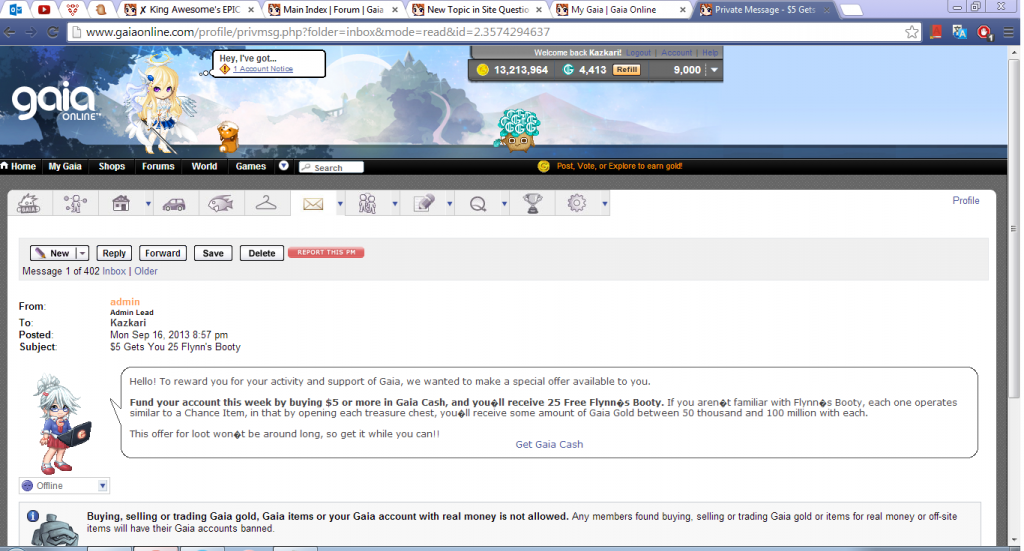Expand the house icon dropdown arrow
The image size is (1024, 551).
148,204
